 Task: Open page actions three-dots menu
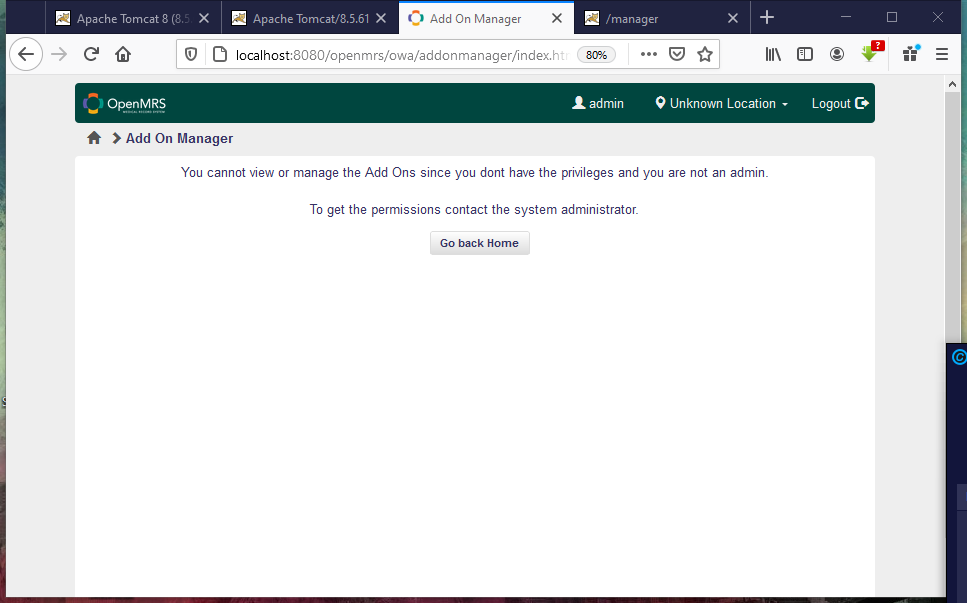[649, 54]
